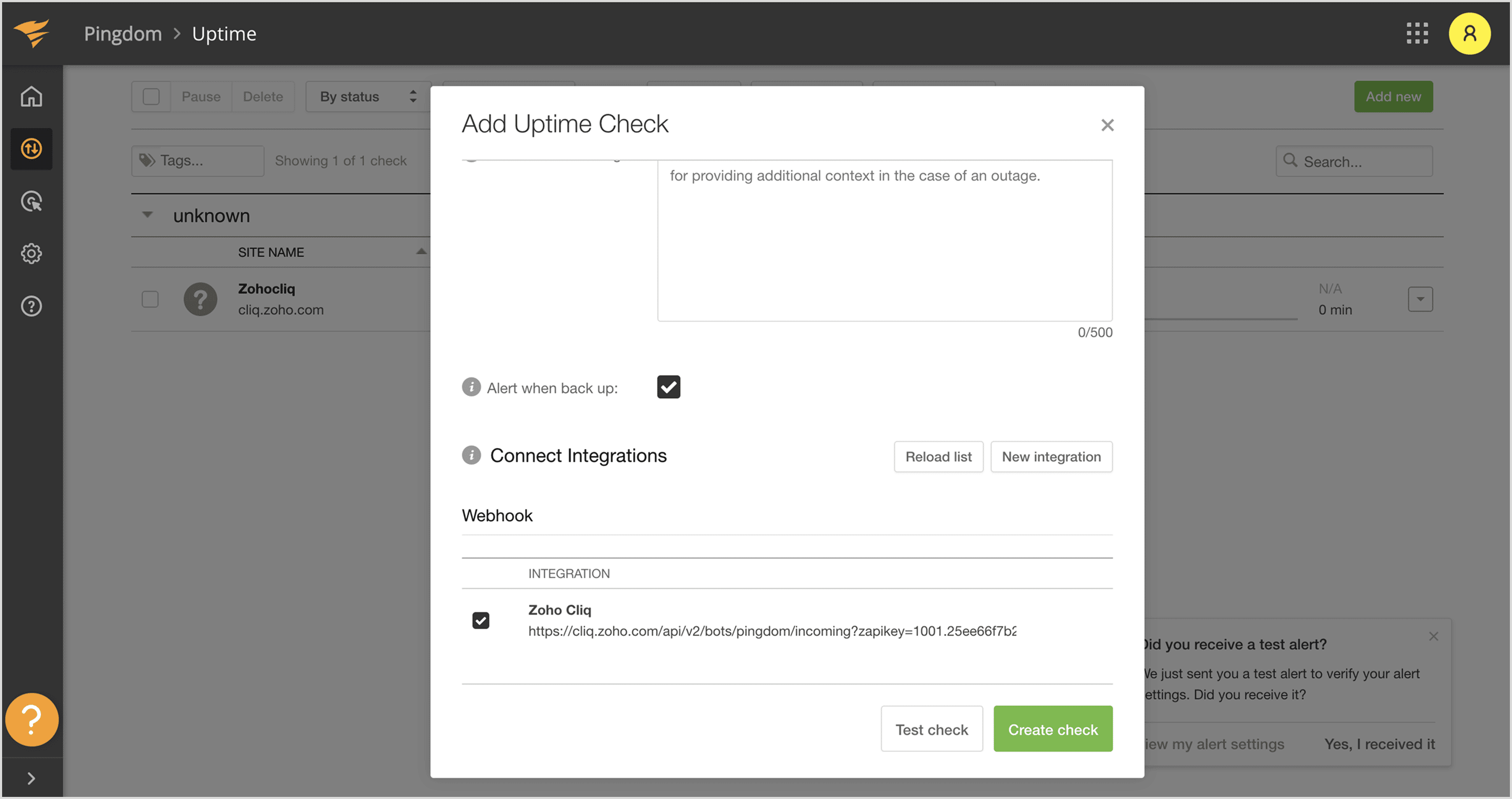Click Uptime in the breadcrumb
1512x799 pixels.
[224, 34]
